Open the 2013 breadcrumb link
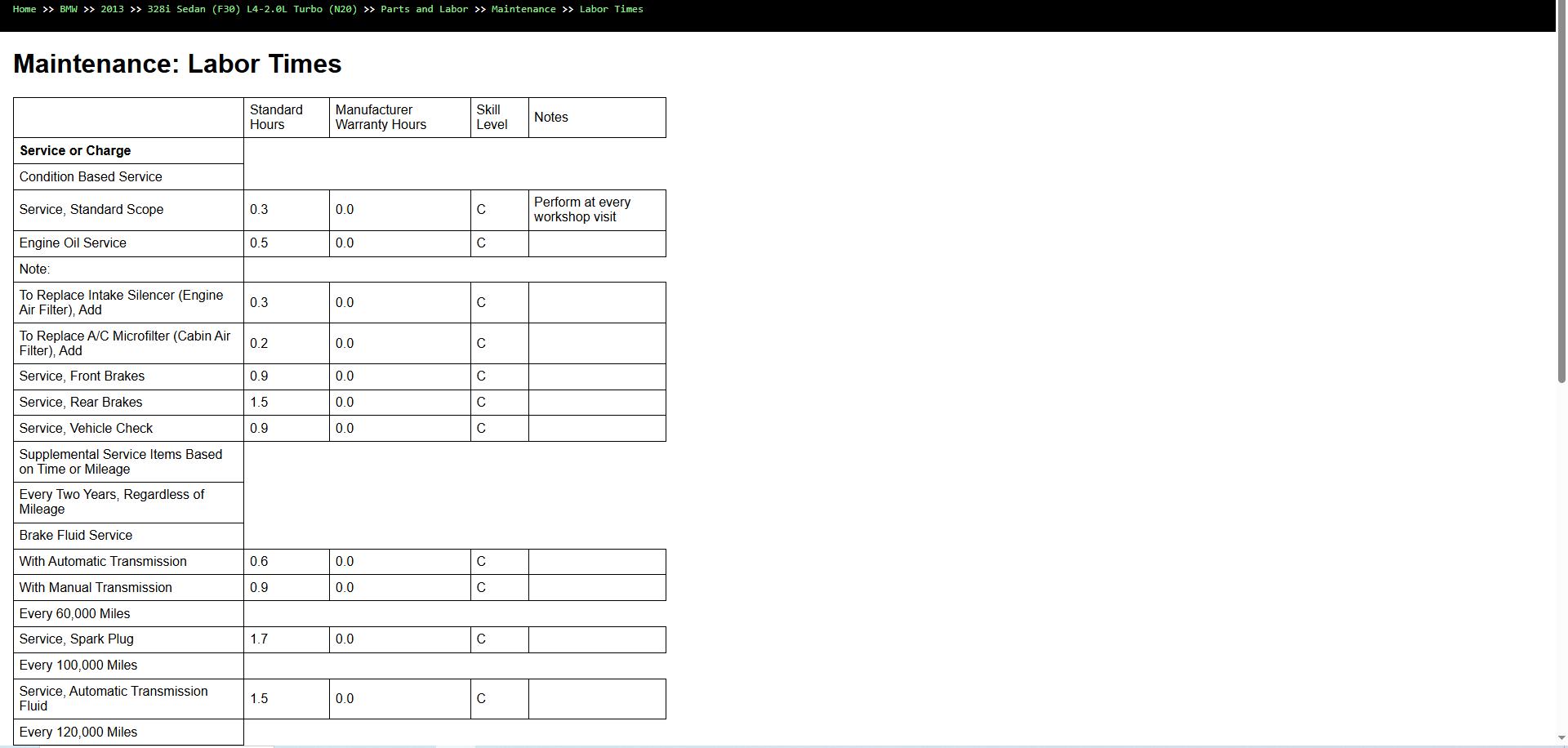The width and height of the screenshot is (1568, 748). [112, 9]
